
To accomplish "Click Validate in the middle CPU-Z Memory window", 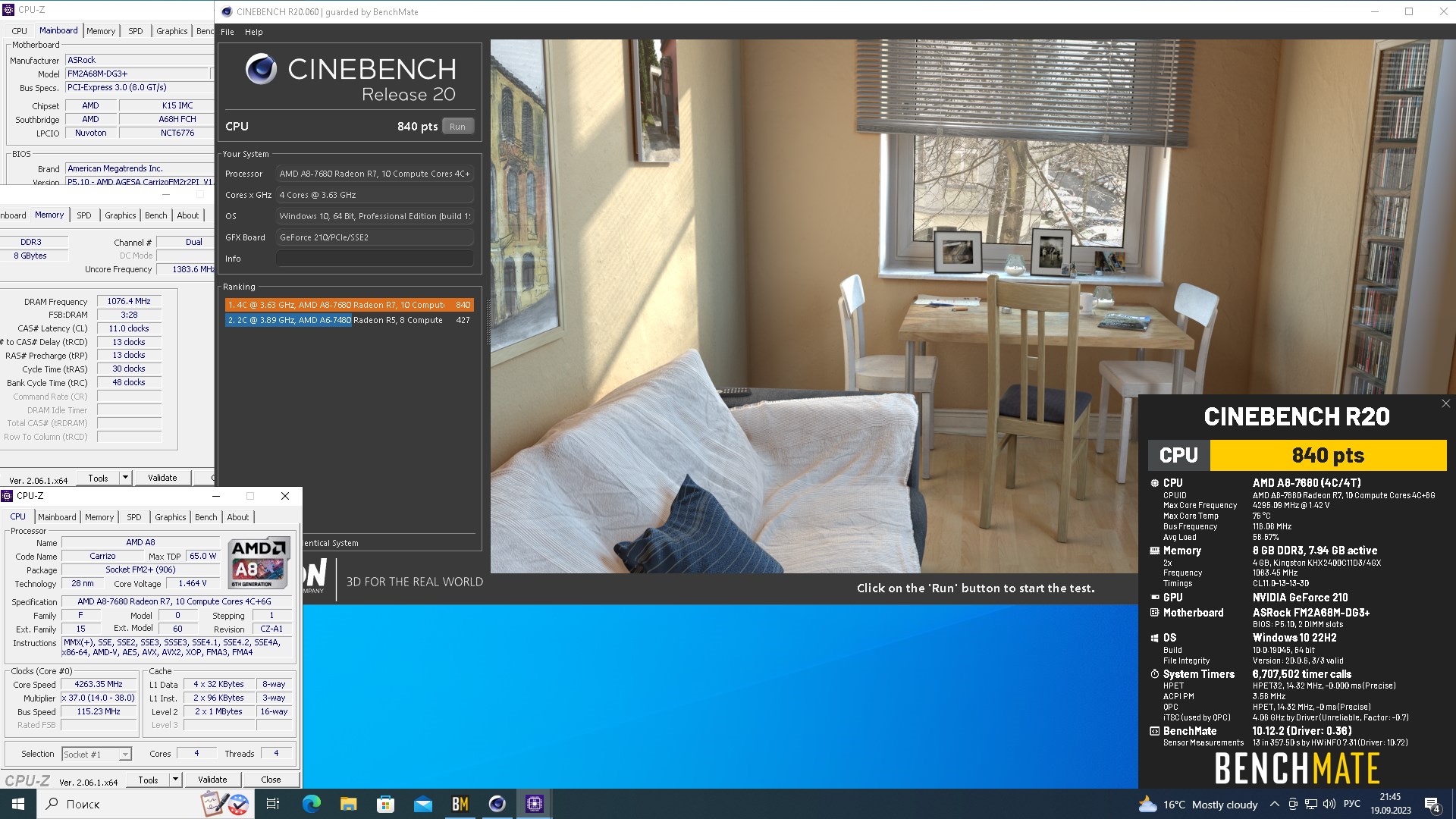I will coord(162,478).
